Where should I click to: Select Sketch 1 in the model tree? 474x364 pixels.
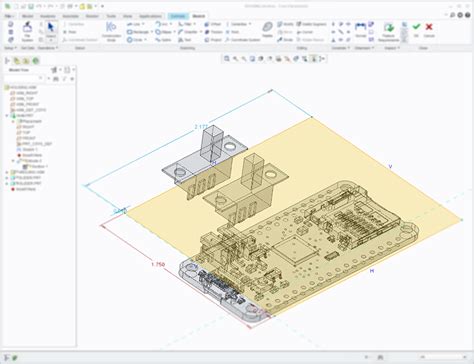coord(27,149)
